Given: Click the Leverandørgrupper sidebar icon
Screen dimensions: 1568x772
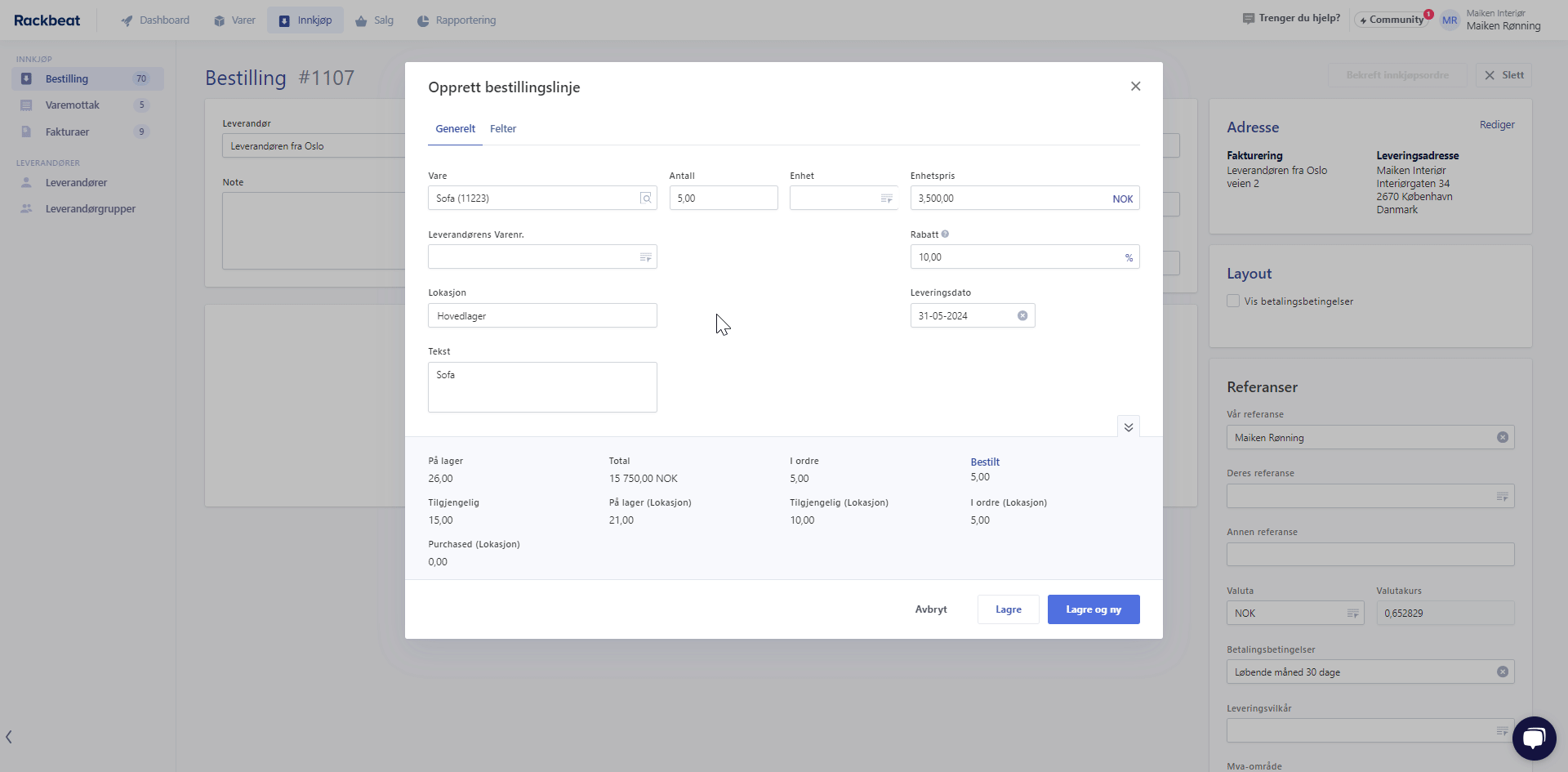Looking at the screenshot, I should click(27, 208).
